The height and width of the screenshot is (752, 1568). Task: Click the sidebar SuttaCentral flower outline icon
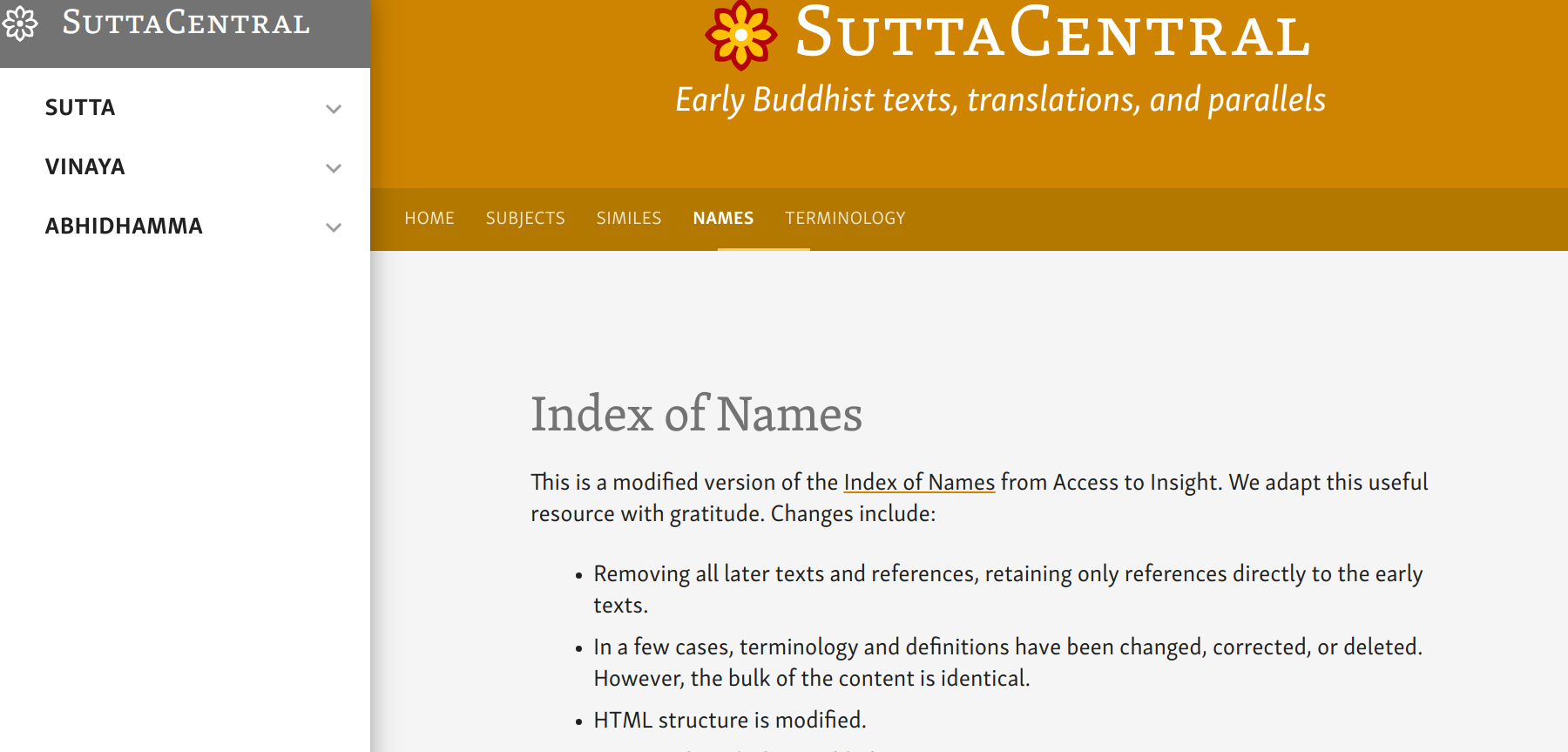point(19,24)
